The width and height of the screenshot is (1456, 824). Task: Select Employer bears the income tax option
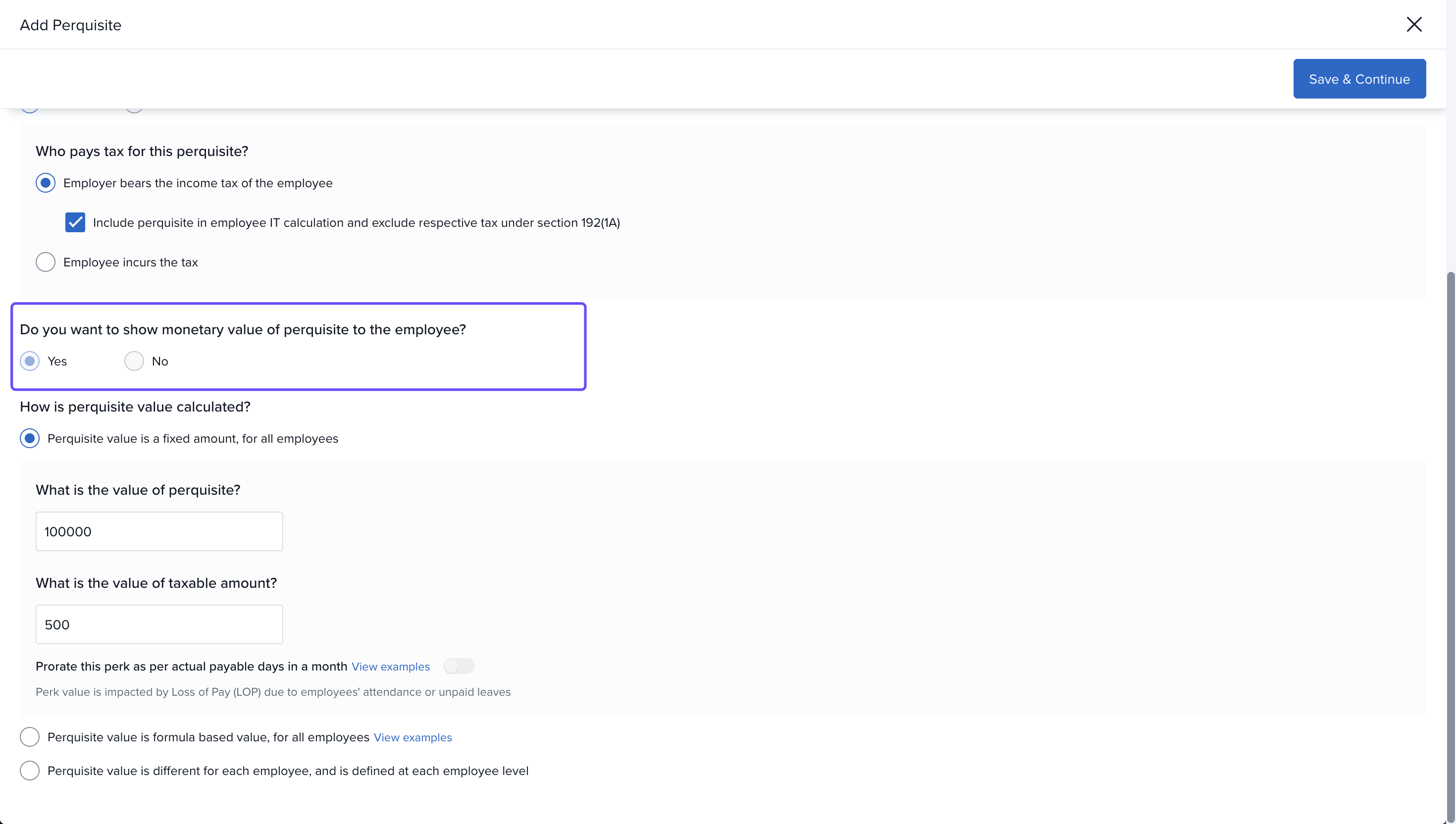pyautogui.click(x=45, y=183)
